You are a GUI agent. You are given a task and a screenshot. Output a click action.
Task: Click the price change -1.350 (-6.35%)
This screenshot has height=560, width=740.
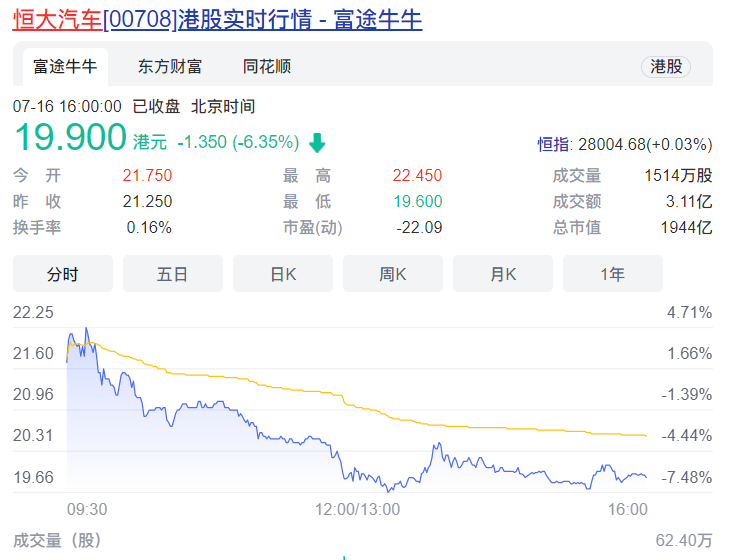click(x=238, y=142)
